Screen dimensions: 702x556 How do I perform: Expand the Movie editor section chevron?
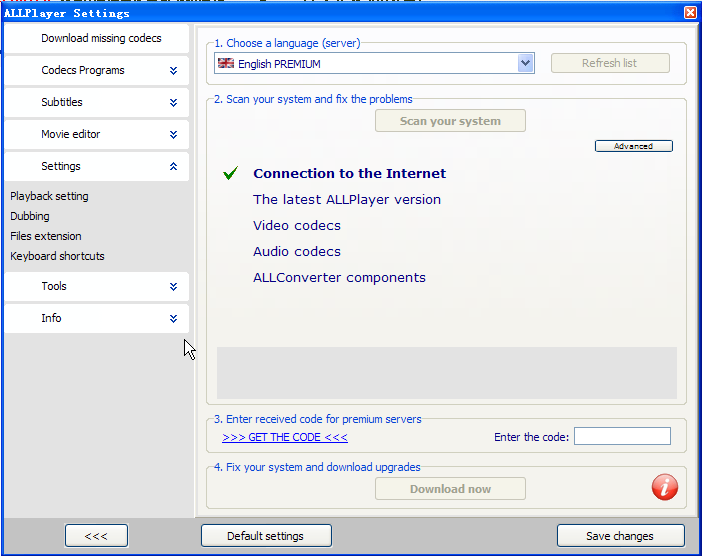[173, 134]
